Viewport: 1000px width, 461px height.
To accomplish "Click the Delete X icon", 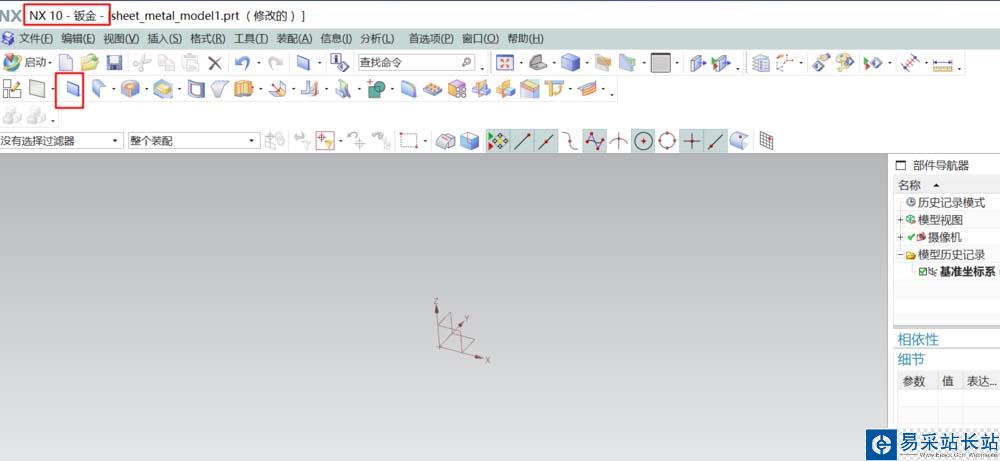I will point(215,62).
